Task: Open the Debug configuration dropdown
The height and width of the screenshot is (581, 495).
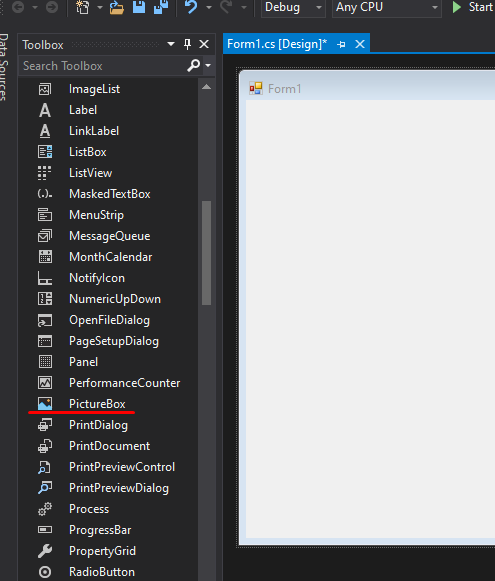Action: coord(293,7)
